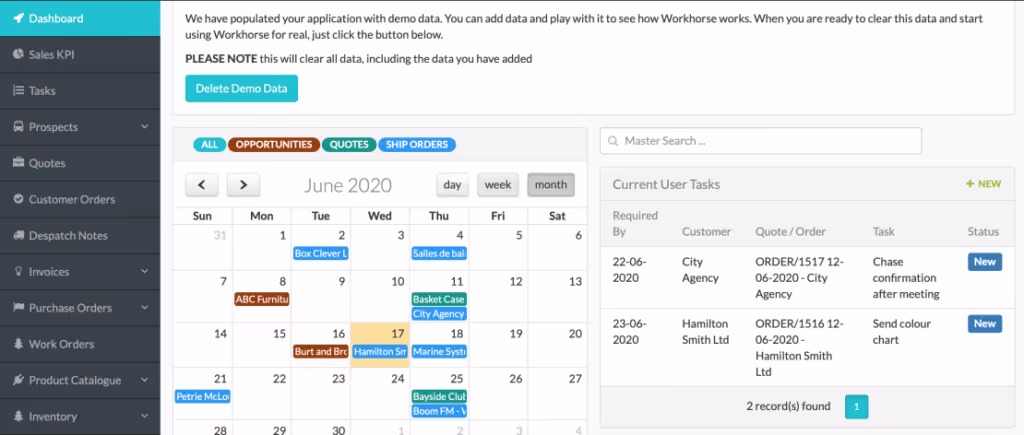Open the Box Clever event on June 2
The image size is (1024, 435).
[321, 253]
